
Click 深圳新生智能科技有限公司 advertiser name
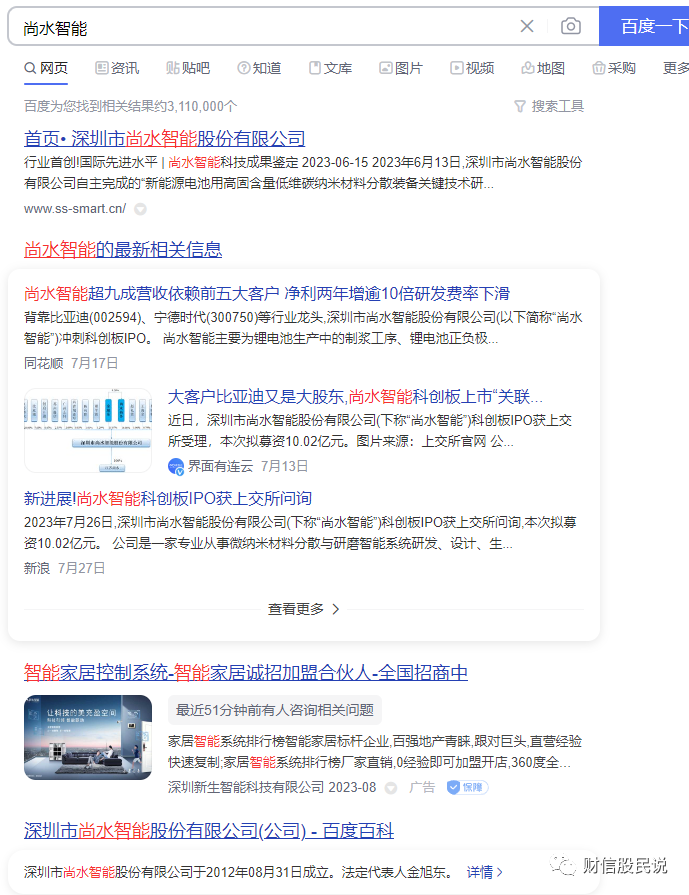(246, 788)
